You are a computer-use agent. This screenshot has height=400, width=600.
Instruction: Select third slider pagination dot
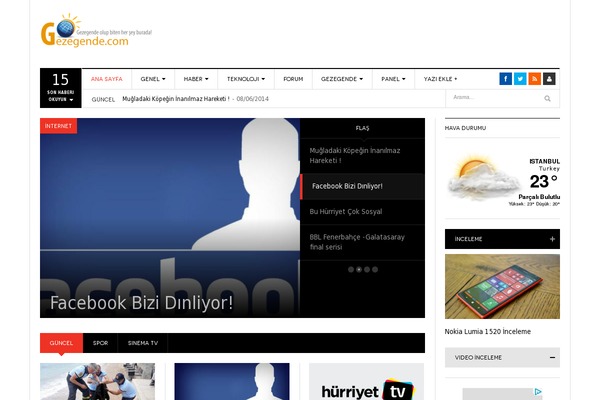tap(367, 269)
